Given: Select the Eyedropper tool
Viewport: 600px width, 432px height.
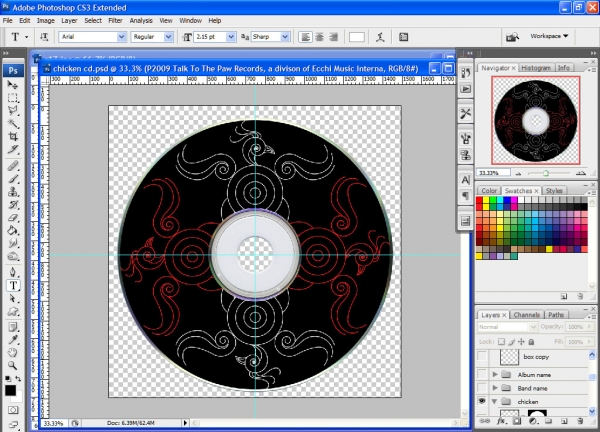Looking at the screenshot, I should click(13, 340).
